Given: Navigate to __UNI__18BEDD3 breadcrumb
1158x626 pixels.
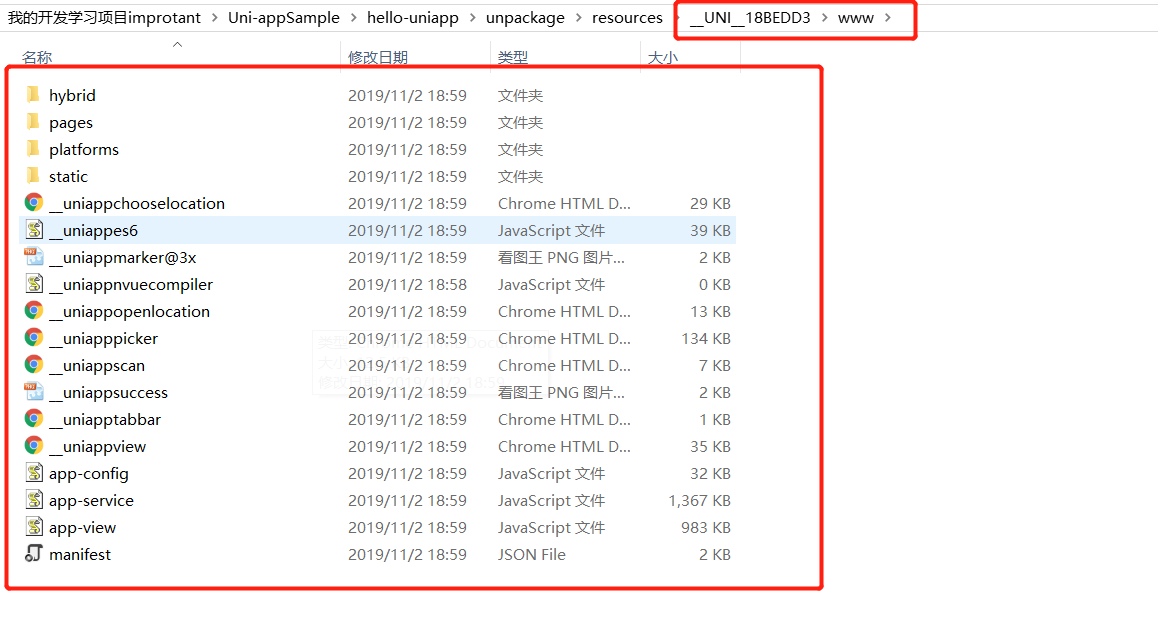Looking at the screenshot, I should [x=750, y=18].
